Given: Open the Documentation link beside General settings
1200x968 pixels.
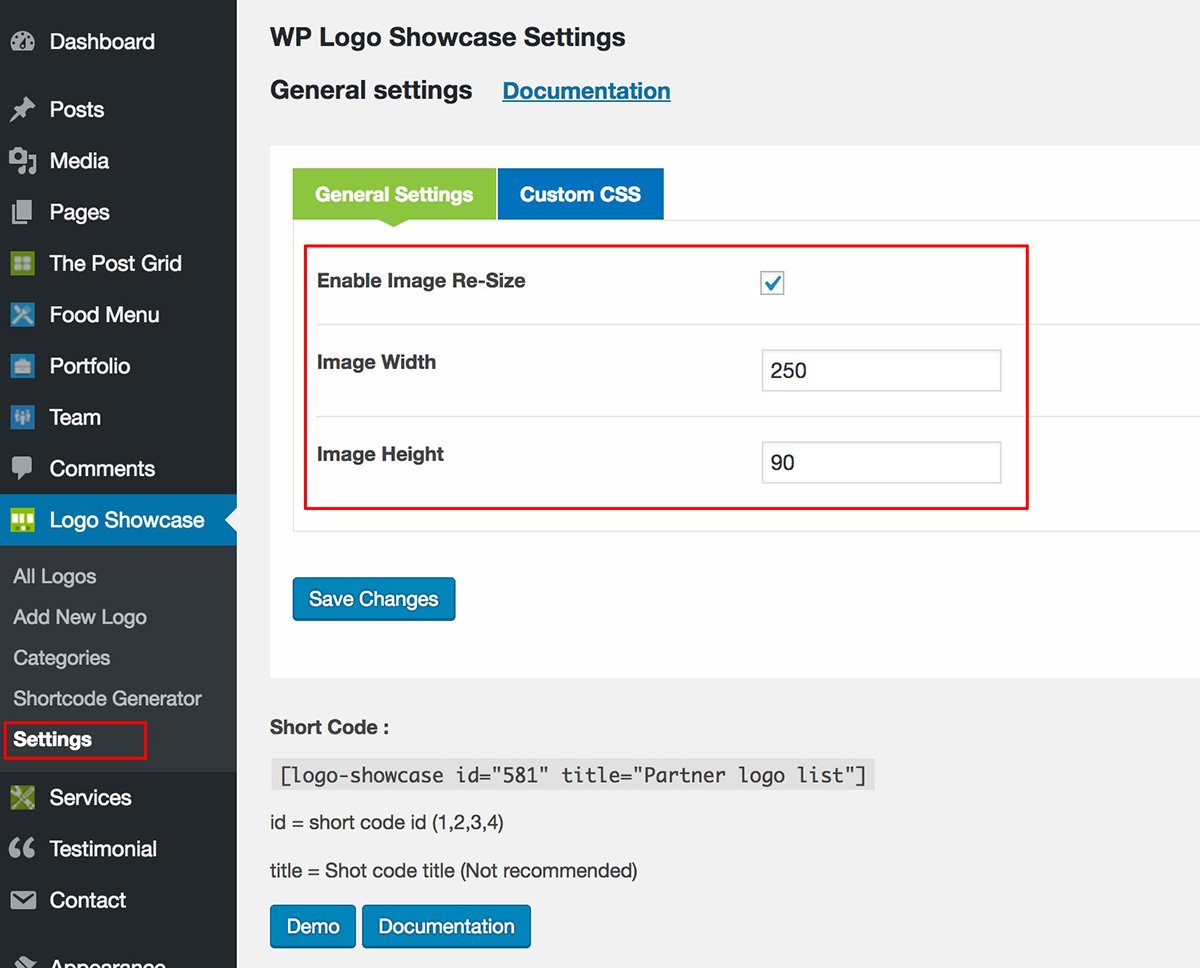Looking at the screenshot, I should pyautogui.click(x=587, y=91).
